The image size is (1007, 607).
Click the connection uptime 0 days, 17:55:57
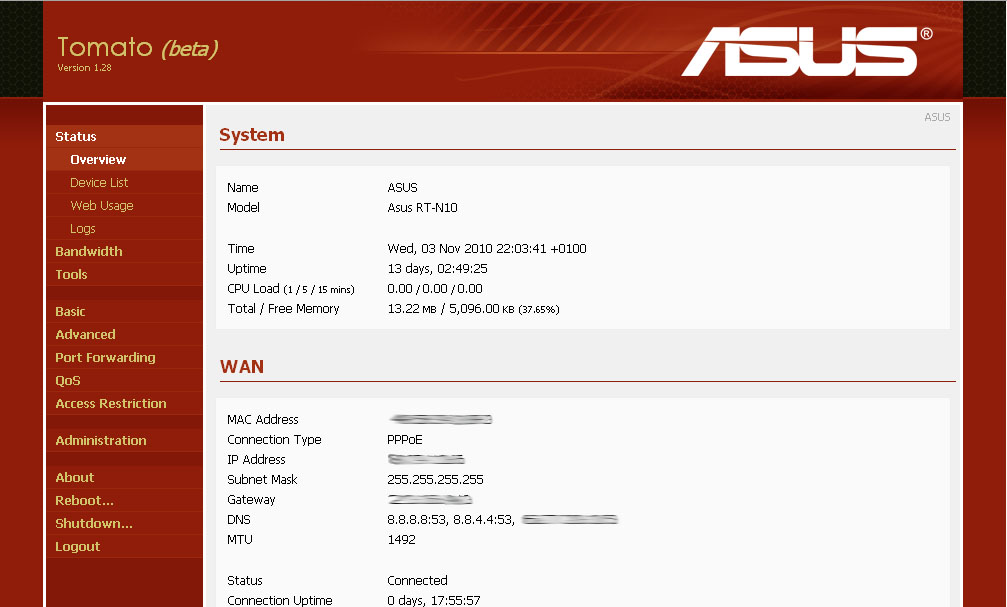433,601
